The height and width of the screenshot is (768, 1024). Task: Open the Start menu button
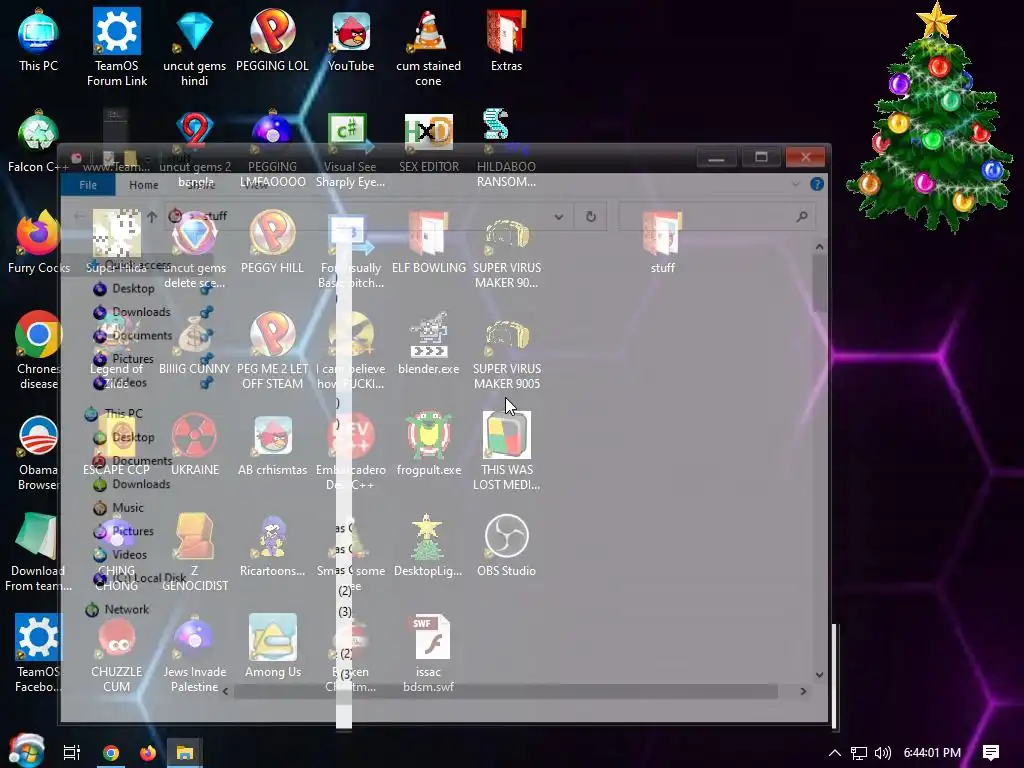pyautogui.click(x=26, y=751)
